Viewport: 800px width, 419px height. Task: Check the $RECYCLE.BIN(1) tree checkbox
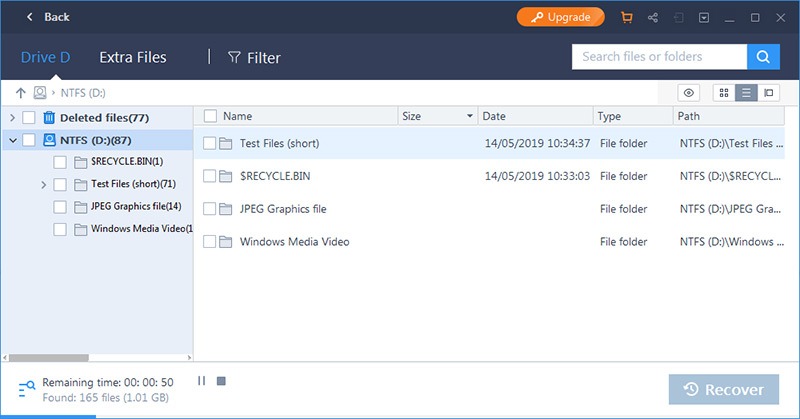coord(60,162)
